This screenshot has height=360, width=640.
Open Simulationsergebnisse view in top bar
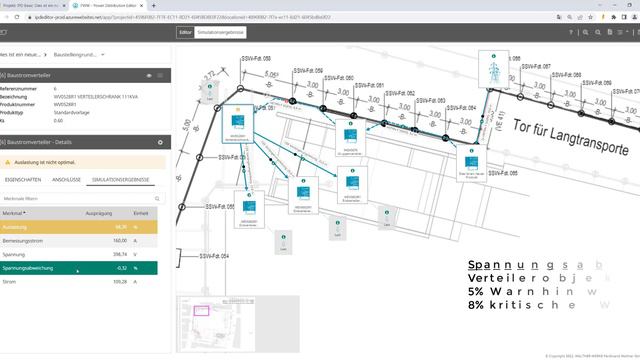220,33
